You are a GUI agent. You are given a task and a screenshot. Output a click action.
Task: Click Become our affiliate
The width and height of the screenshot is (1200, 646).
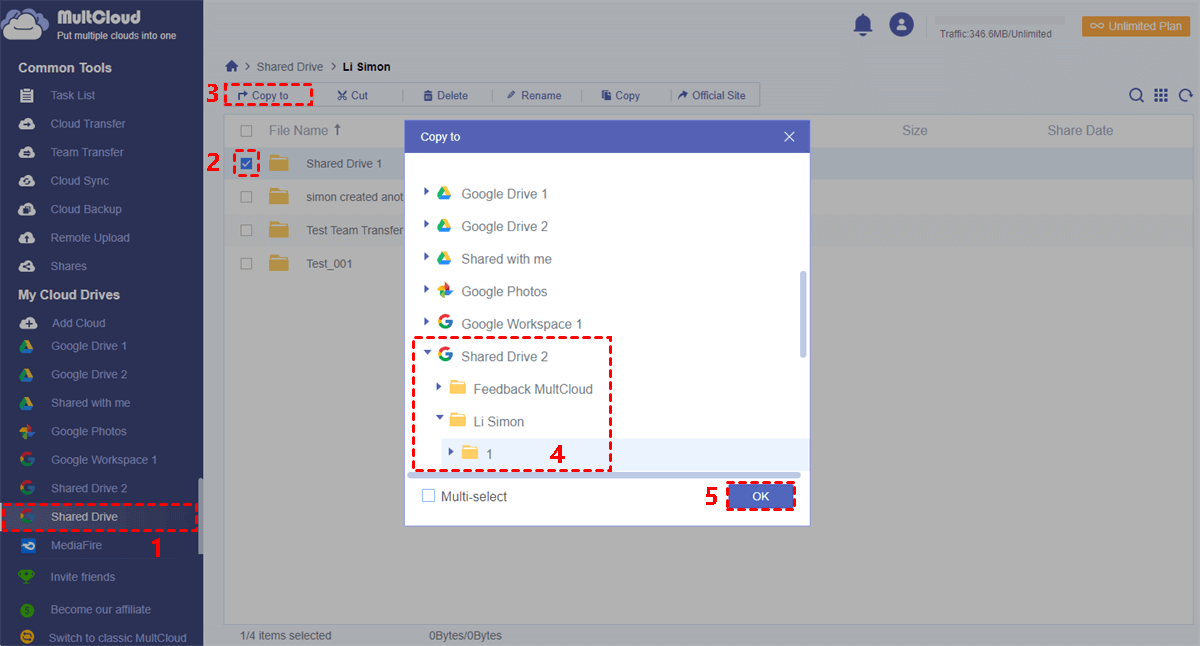point(100,609)
